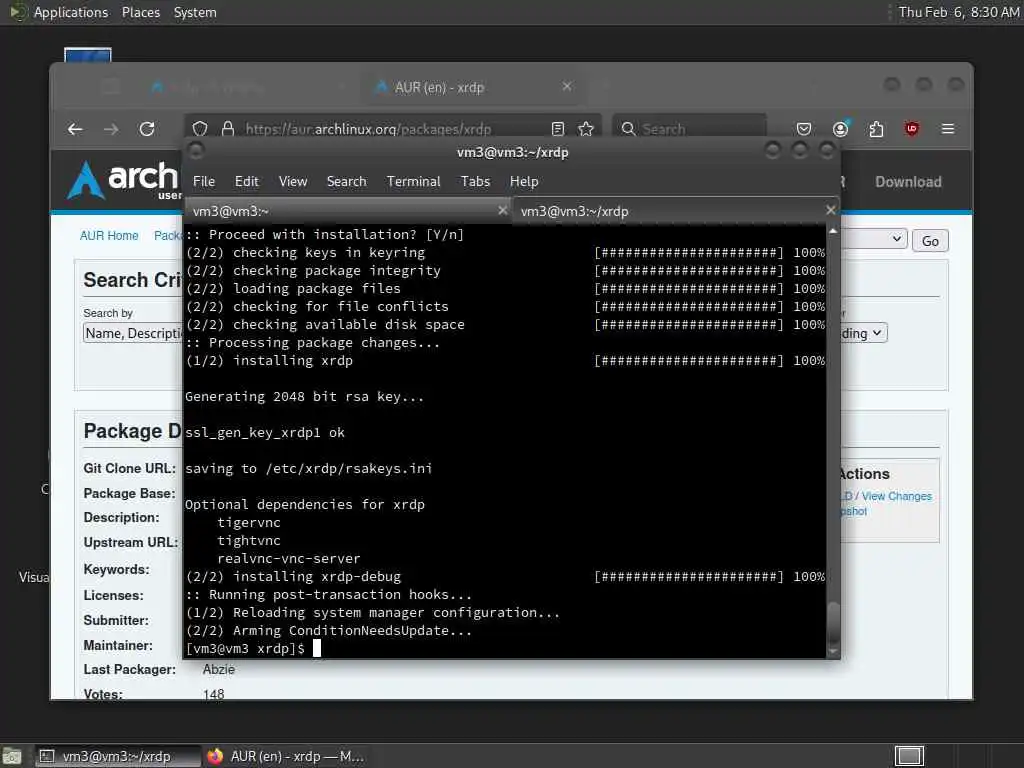Select the AUR (en) - xrdp Firefox tab
Screen dimensions: 1024x768
[473, 87]
